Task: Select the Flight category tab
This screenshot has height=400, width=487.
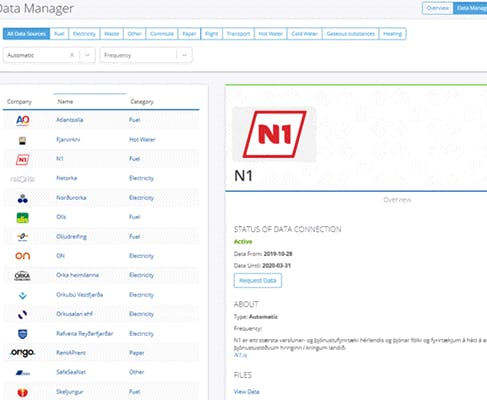Action: (211, 34)
